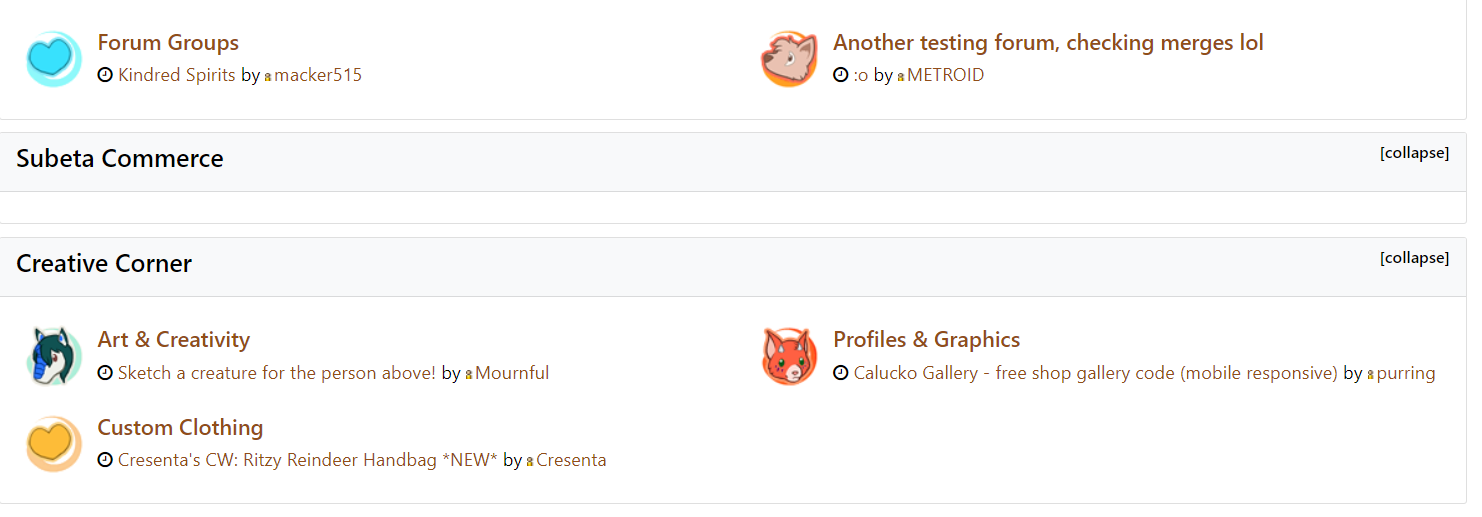Viewport: 1482px width, 517px height.
Task: Click the red fox Profiles & Graphics icon
Action: [x=789, y=355]
